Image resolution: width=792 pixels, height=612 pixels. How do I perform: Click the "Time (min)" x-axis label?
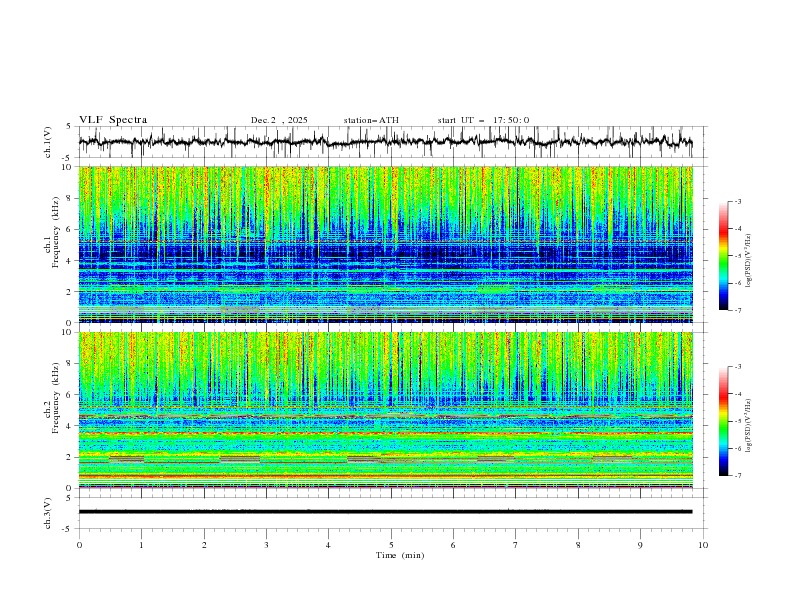[x=400, y=555]
